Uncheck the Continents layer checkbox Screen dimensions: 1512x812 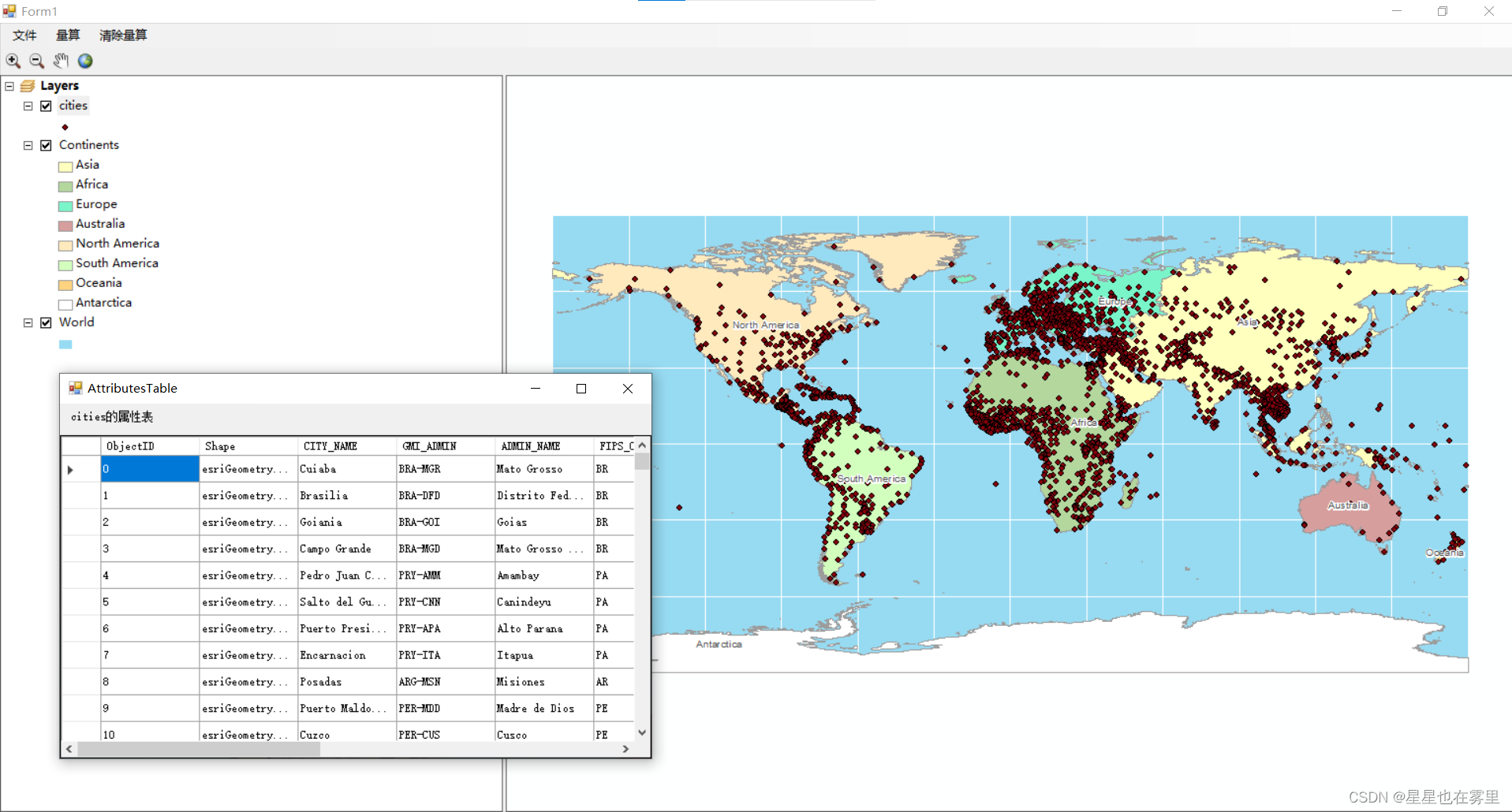46,145
